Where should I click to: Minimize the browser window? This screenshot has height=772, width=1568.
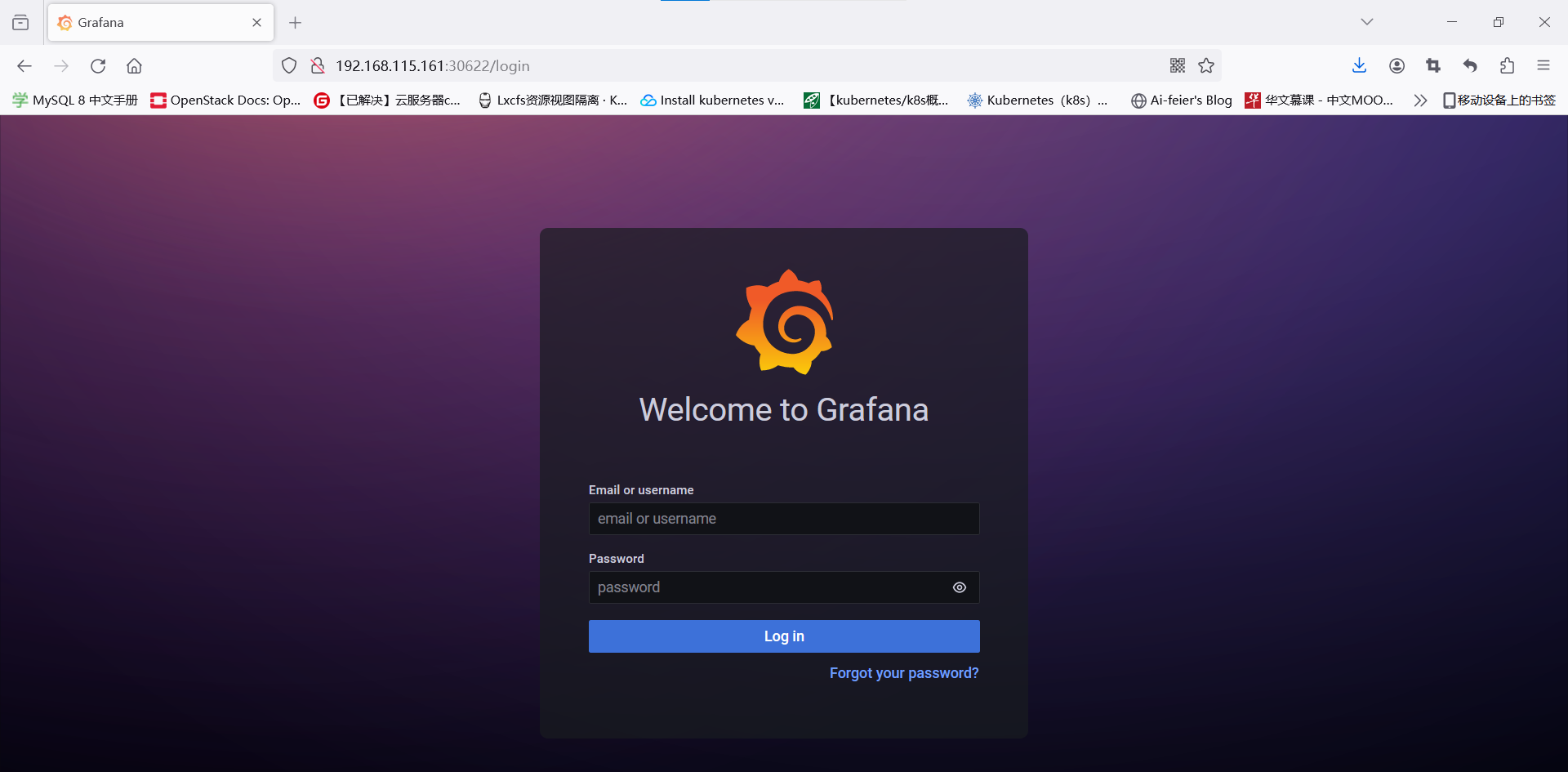click(x=1452, y=22)
